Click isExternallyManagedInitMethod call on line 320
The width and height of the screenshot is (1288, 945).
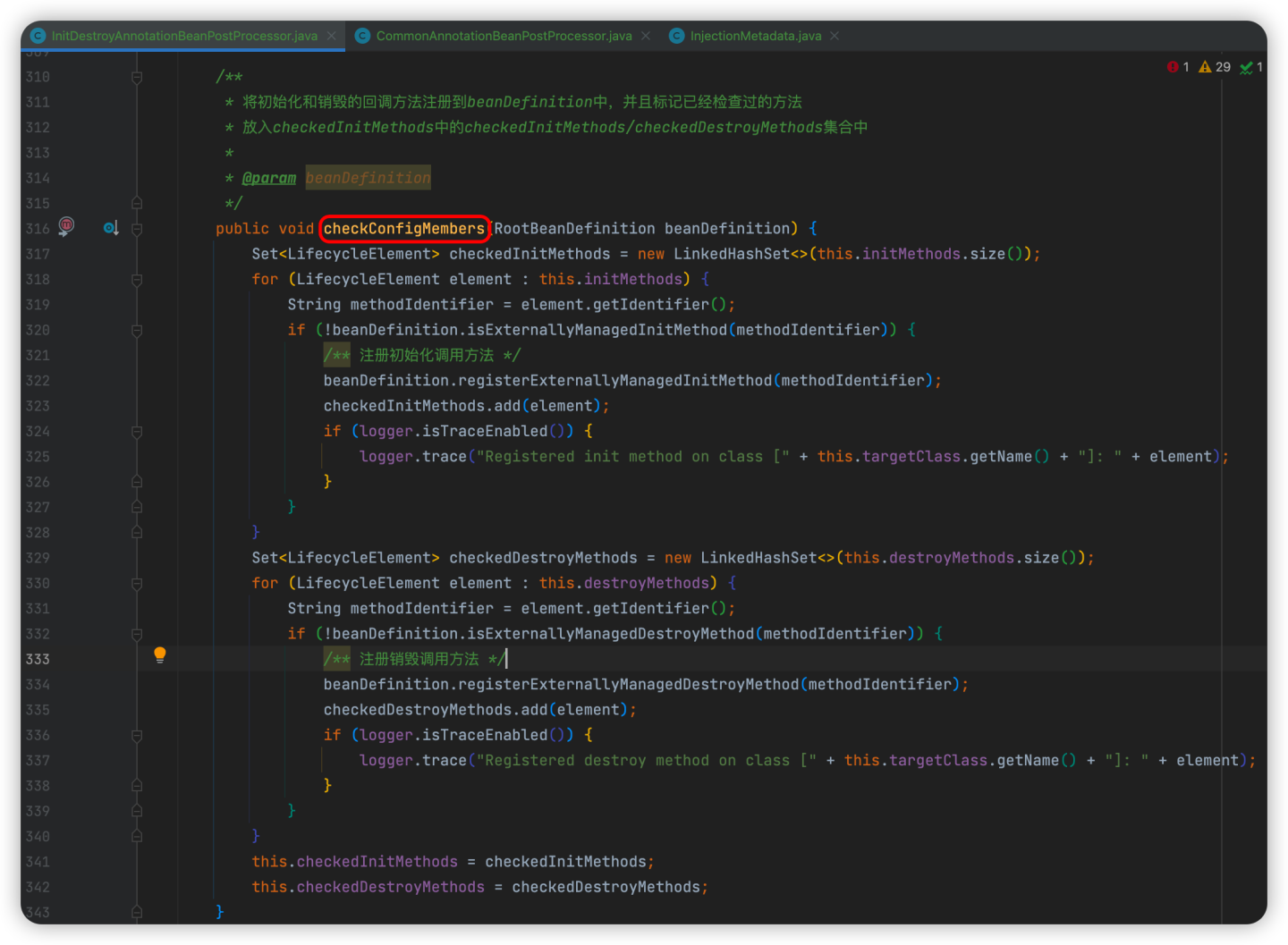click(597, 330)
